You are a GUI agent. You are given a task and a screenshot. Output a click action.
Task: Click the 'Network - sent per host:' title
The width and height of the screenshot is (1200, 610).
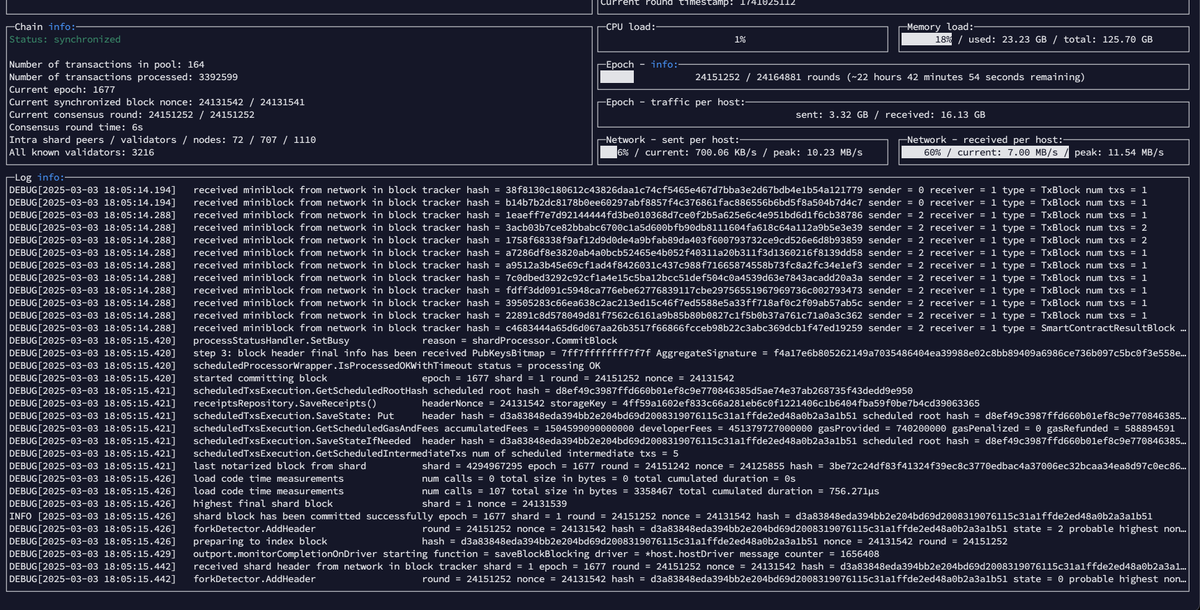coord(672,140)
